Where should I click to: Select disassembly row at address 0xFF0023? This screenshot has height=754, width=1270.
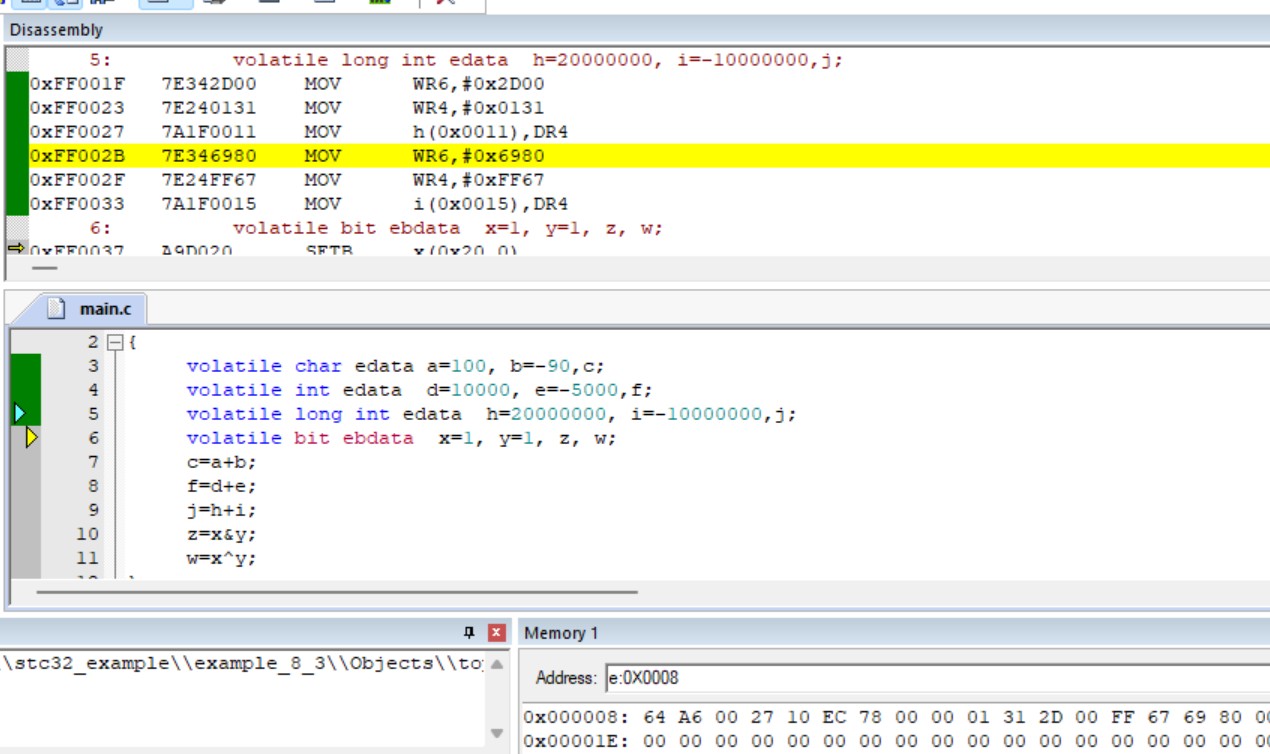(650, 108)
